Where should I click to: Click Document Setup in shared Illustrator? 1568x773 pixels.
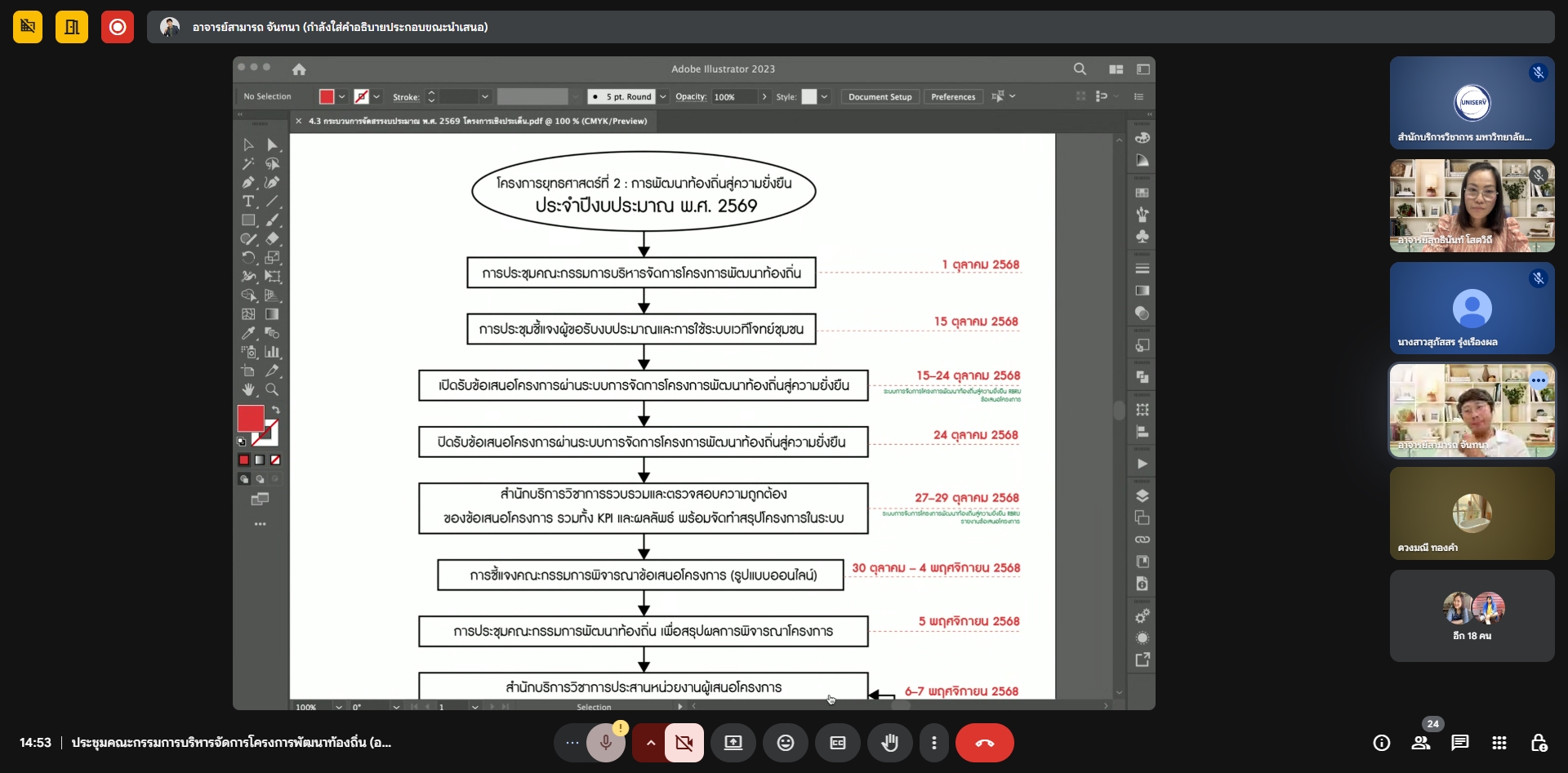click(x=880, y=96)
